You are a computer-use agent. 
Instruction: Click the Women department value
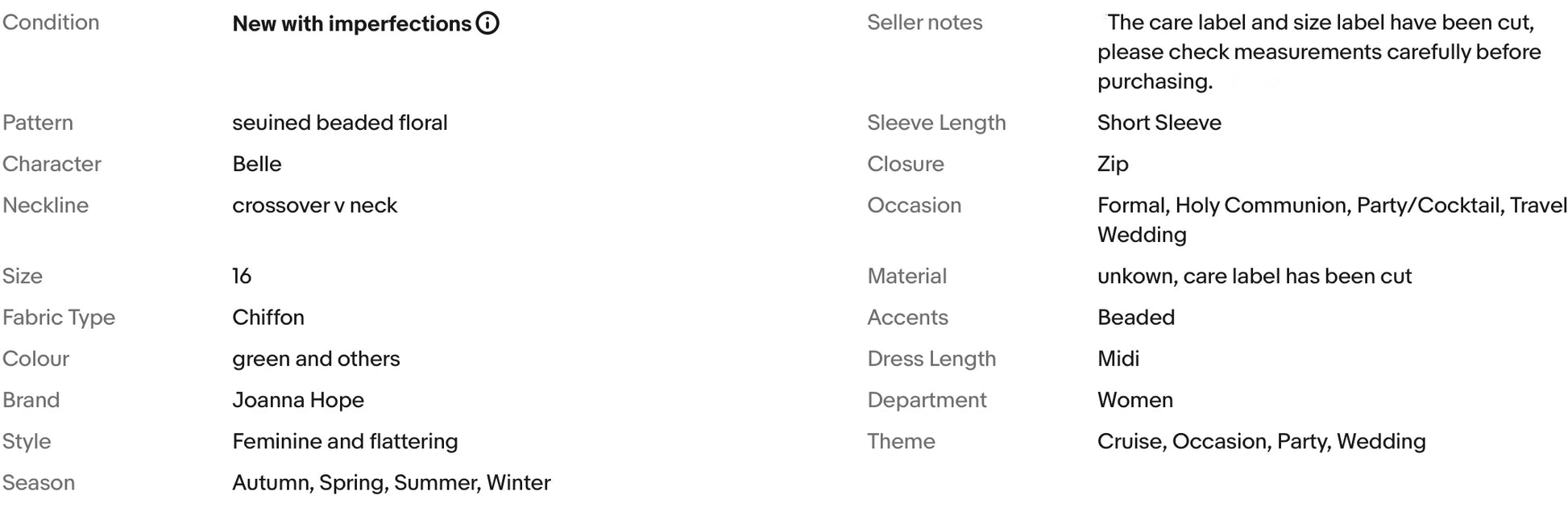pos(1135,400)
